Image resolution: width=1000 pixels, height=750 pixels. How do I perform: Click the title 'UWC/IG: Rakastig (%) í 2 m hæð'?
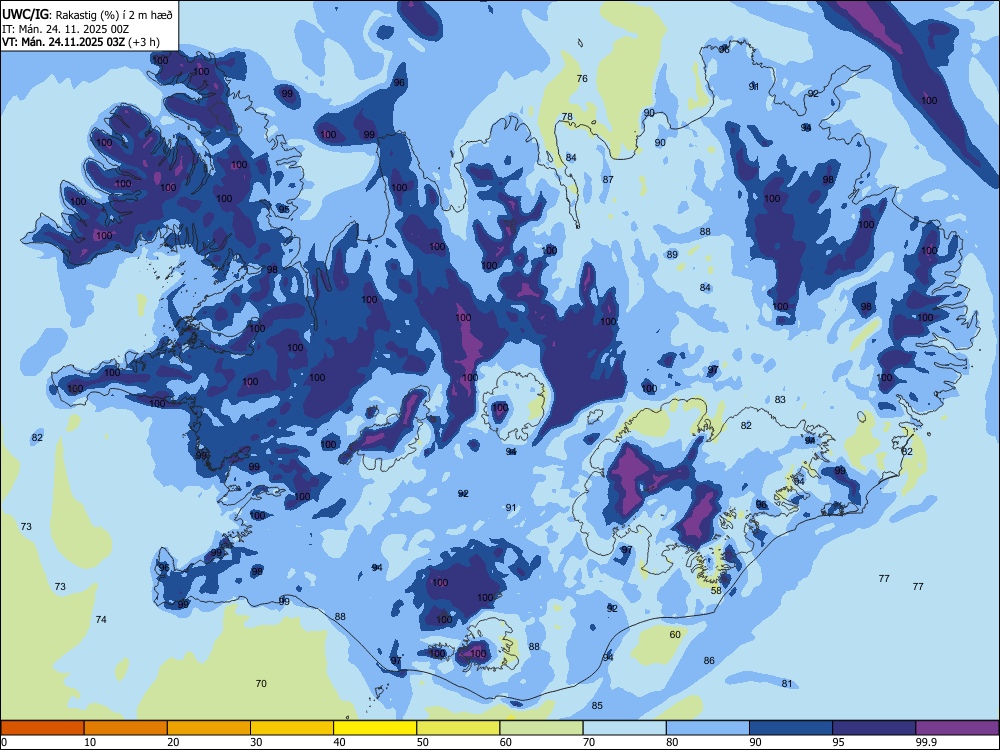point(87,15)
